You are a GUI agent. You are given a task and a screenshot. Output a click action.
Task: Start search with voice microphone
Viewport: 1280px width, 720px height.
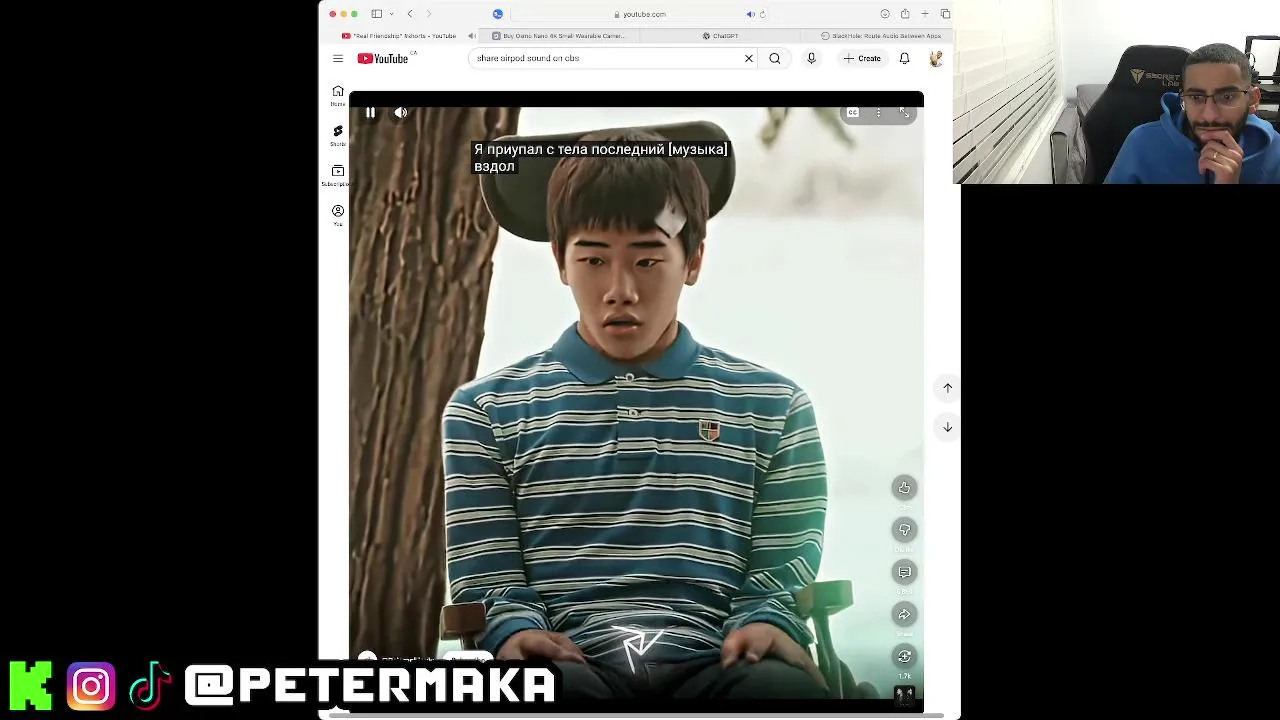811,59
